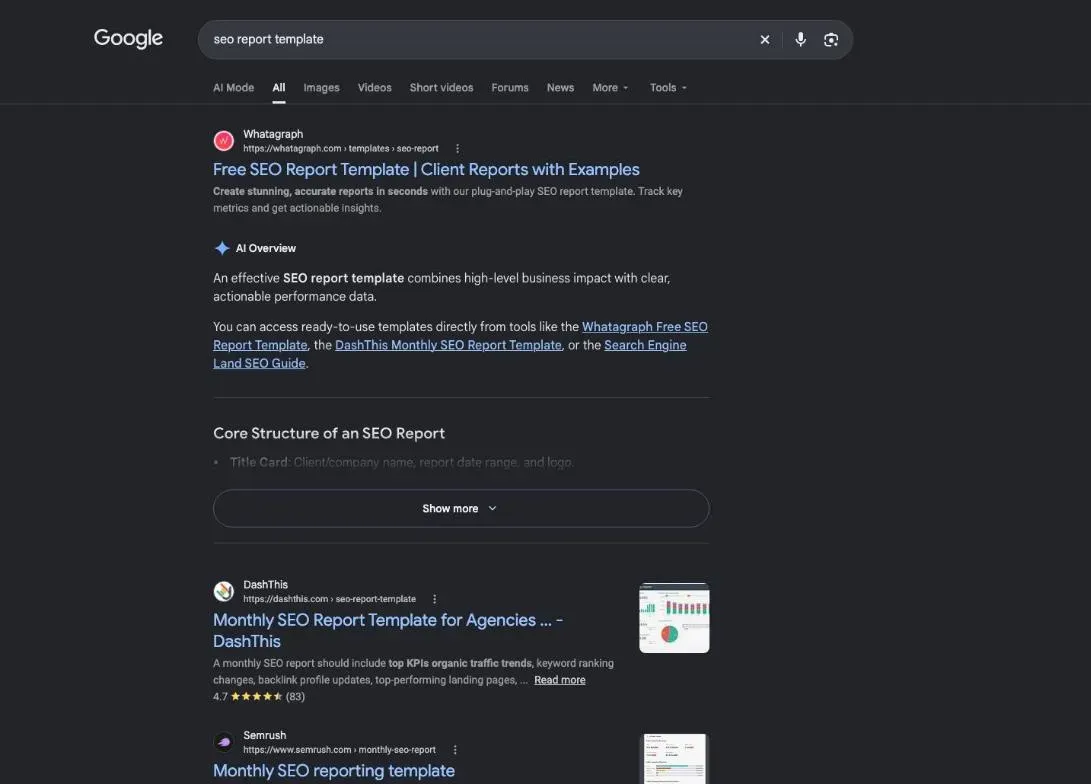Screen dimensions: 1091x784
Task: Select the All results tab
Action: pos(278,88)
